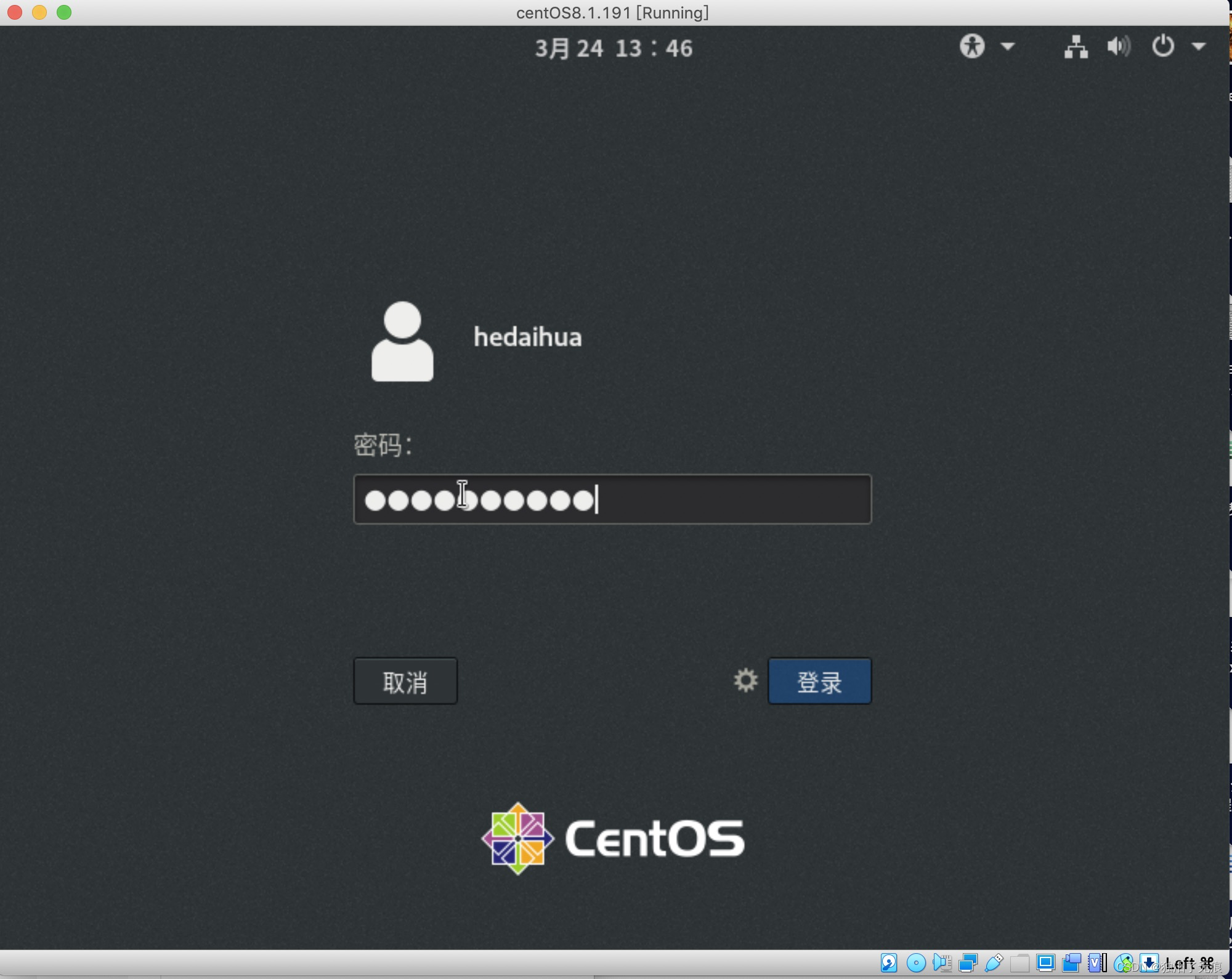Image resolution: width=1232 pixels, height=979 pixels.
Task: Click the VirtualBox audio status icon
Action: coord(942,963)
